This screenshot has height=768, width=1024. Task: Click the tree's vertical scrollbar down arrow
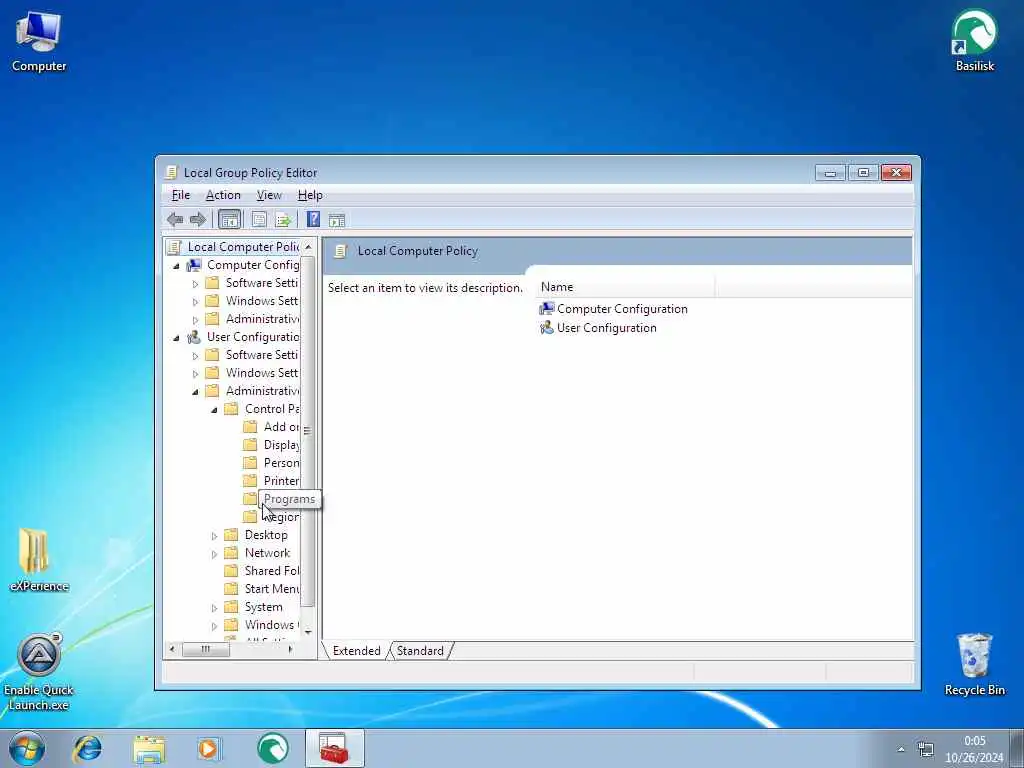[x=308, y=632]
